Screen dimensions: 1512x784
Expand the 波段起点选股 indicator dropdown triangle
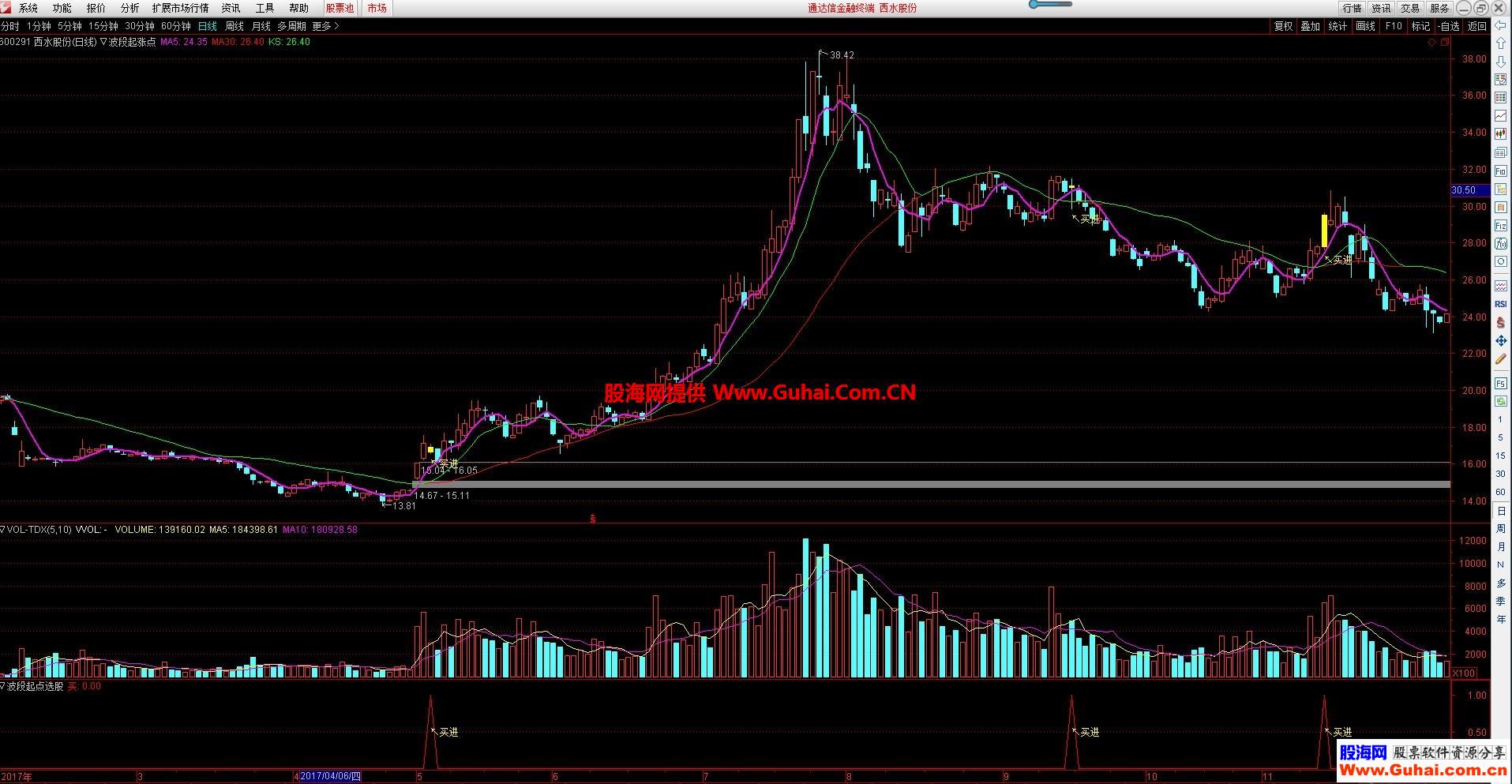point(3,686)
